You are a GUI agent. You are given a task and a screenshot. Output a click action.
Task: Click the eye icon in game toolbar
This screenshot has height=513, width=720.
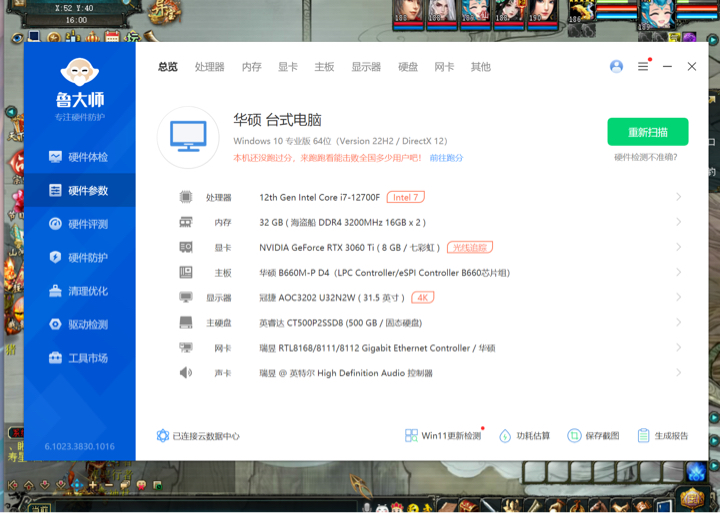tap(17, 38)
